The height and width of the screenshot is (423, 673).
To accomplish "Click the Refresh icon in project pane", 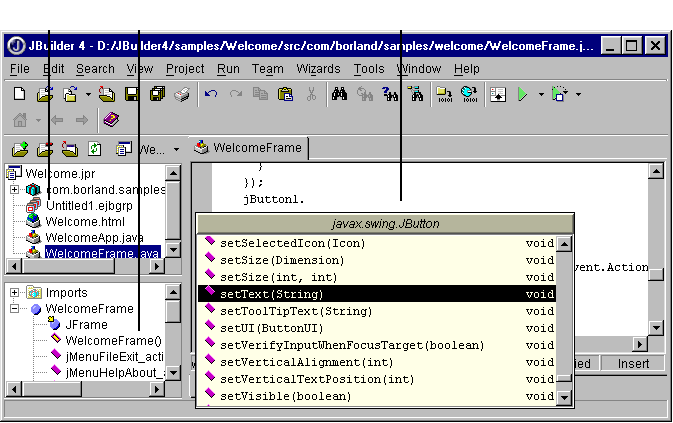I will pos(94,149).
